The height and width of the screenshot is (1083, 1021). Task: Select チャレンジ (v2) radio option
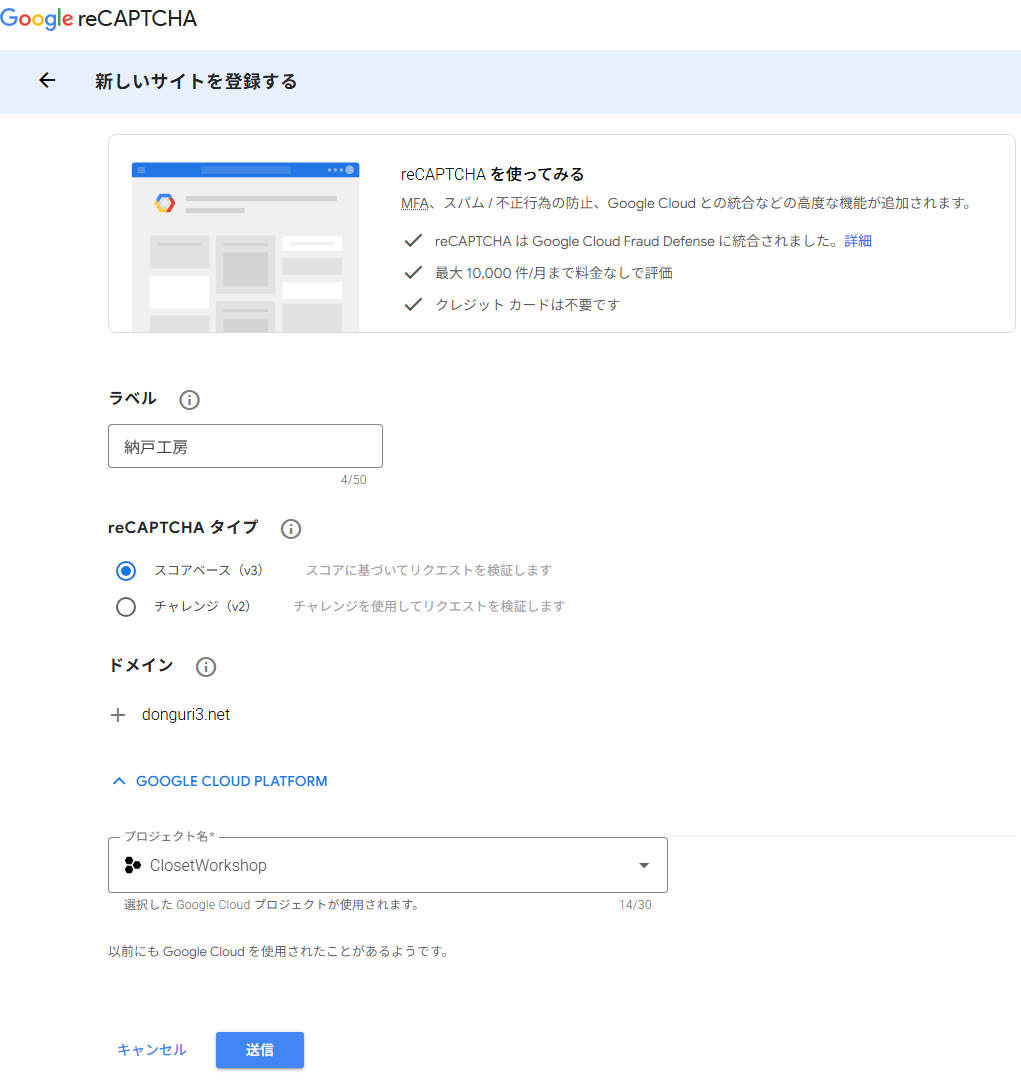click(x=126, y=607)
